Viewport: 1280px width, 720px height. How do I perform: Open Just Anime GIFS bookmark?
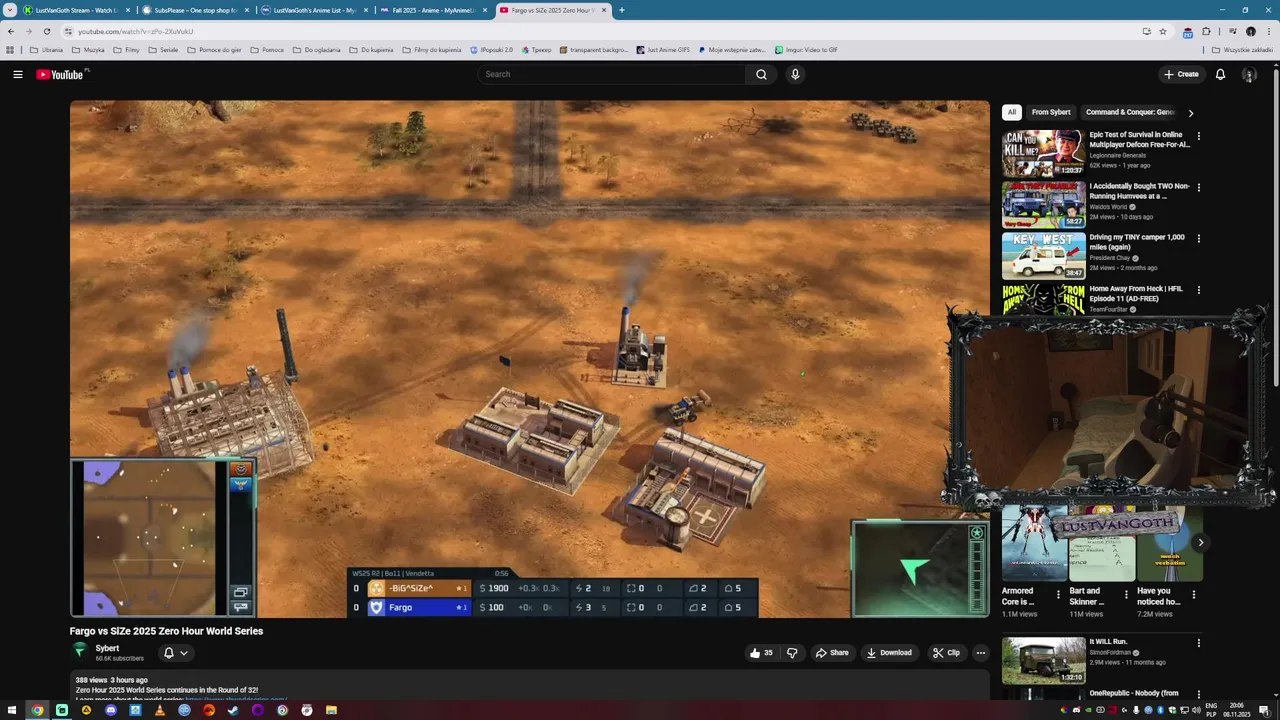click(x=662, y=50)
